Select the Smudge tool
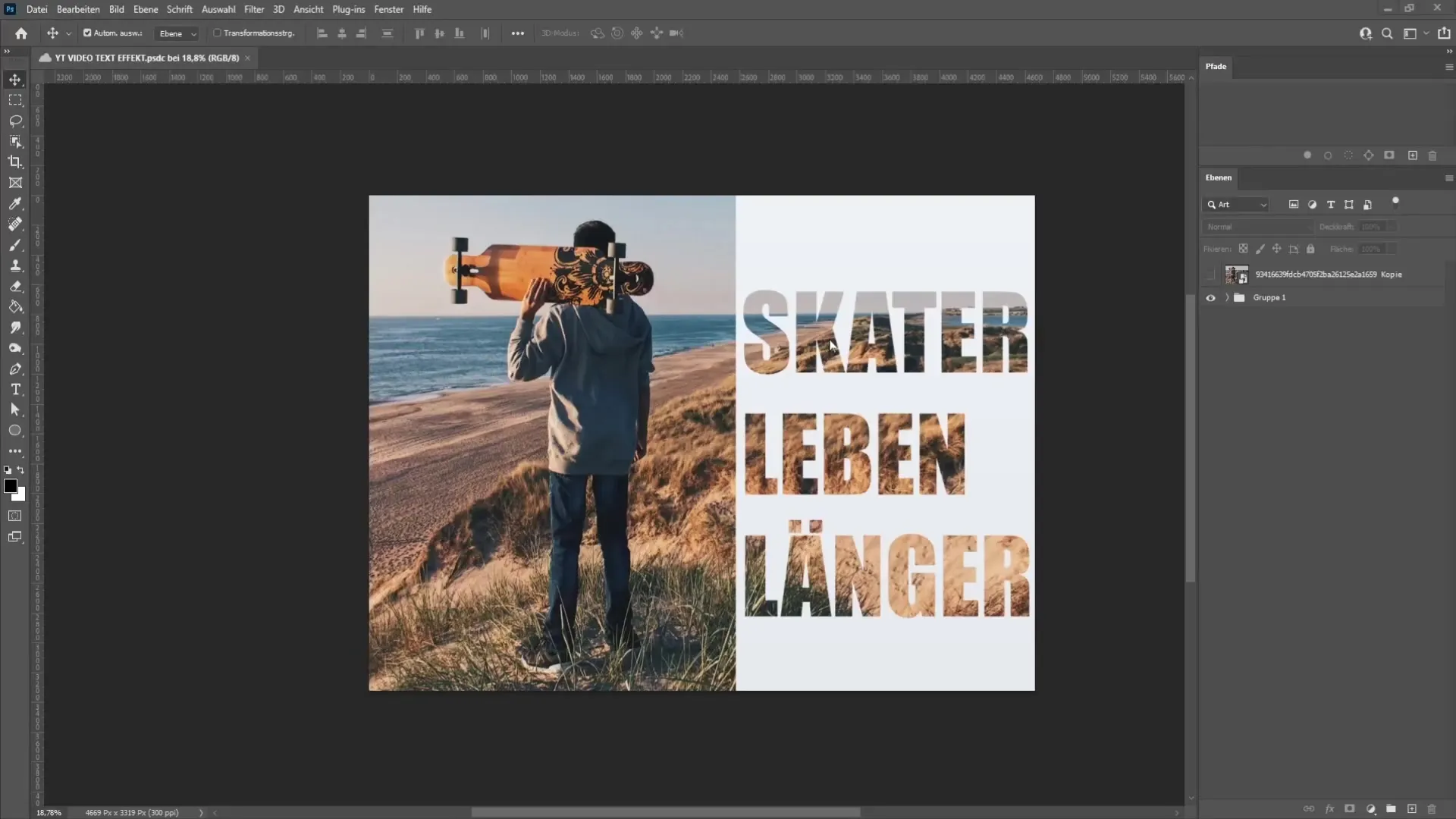Image resolution: width=1456 pixels, height=819 pixels. 15,328
